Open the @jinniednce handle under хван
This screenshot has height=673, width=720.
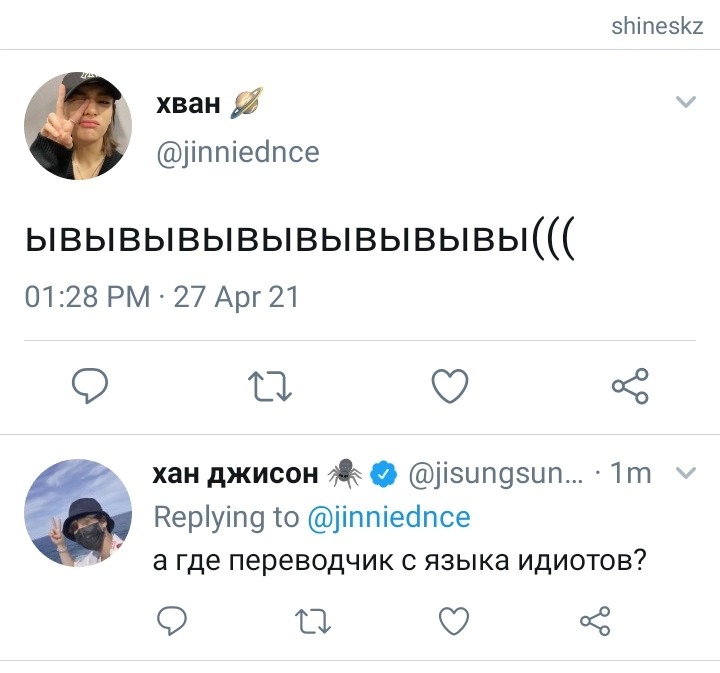click(x=238, y=153)
